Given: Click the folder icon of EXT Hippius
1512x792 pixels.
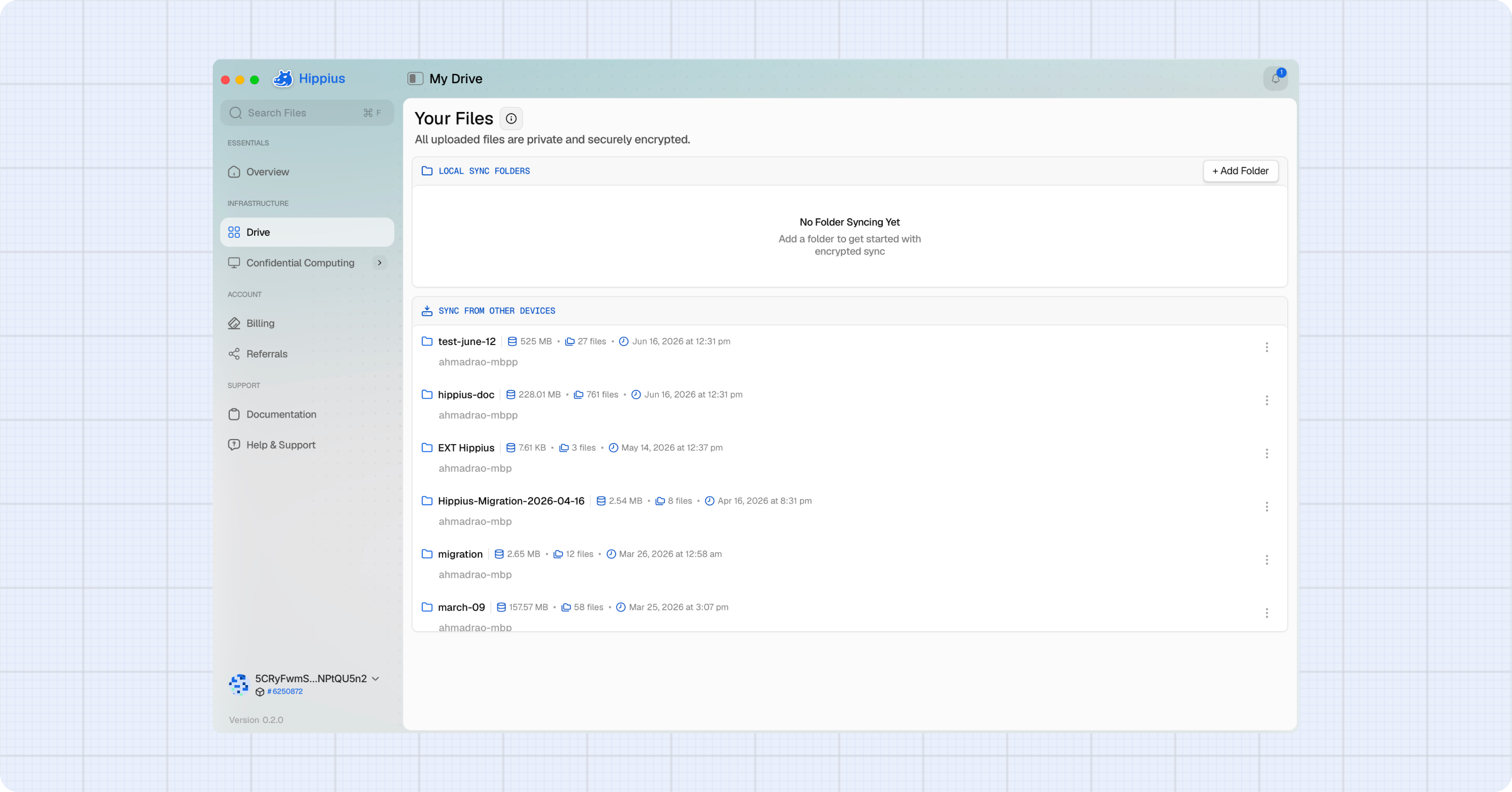Looking at the screenshot, I should (x=427, y=447).
